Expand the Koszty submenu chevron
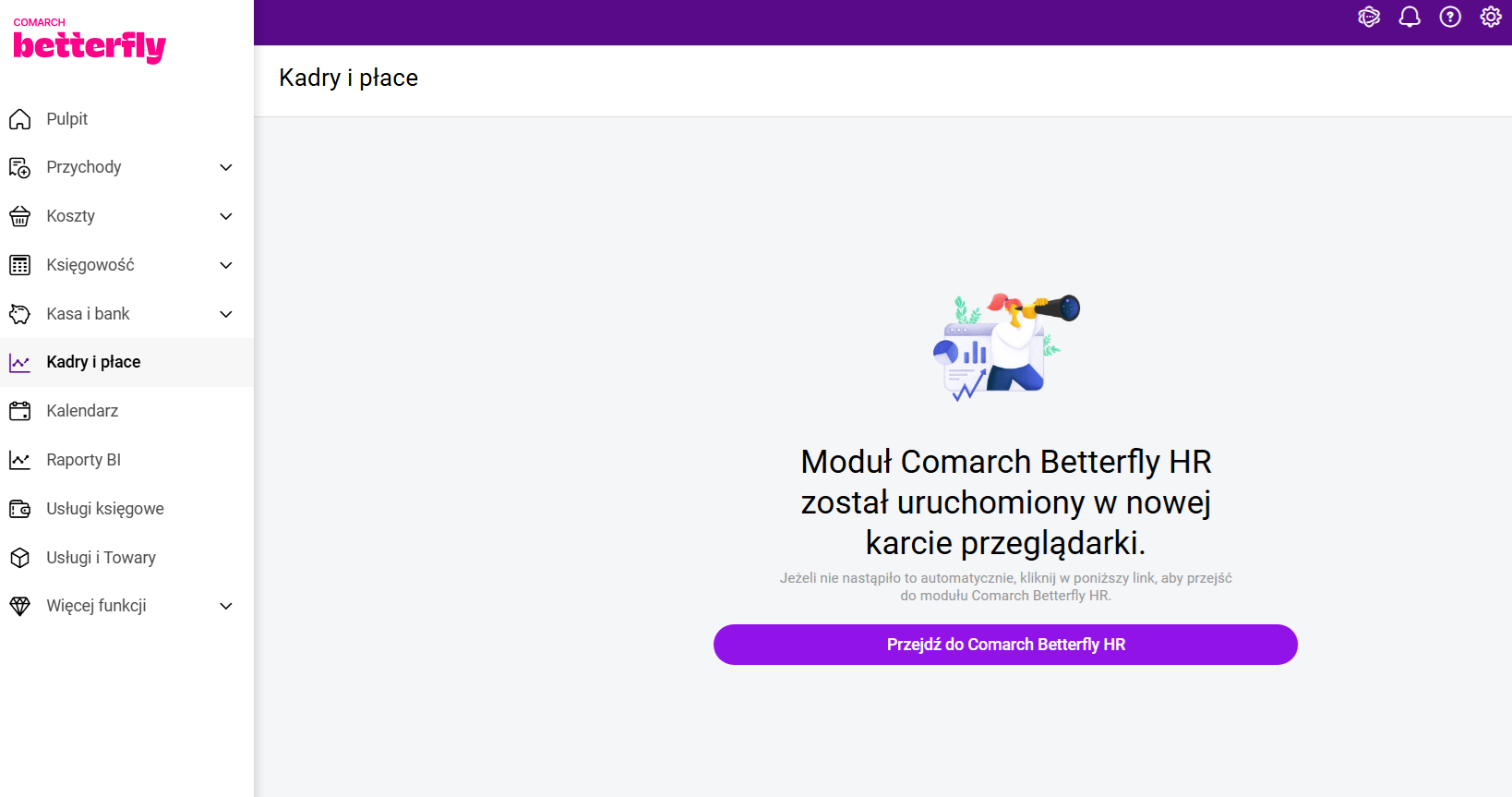Image resolution: width=1512 pixels, height=797 pixels. point(226,216)
